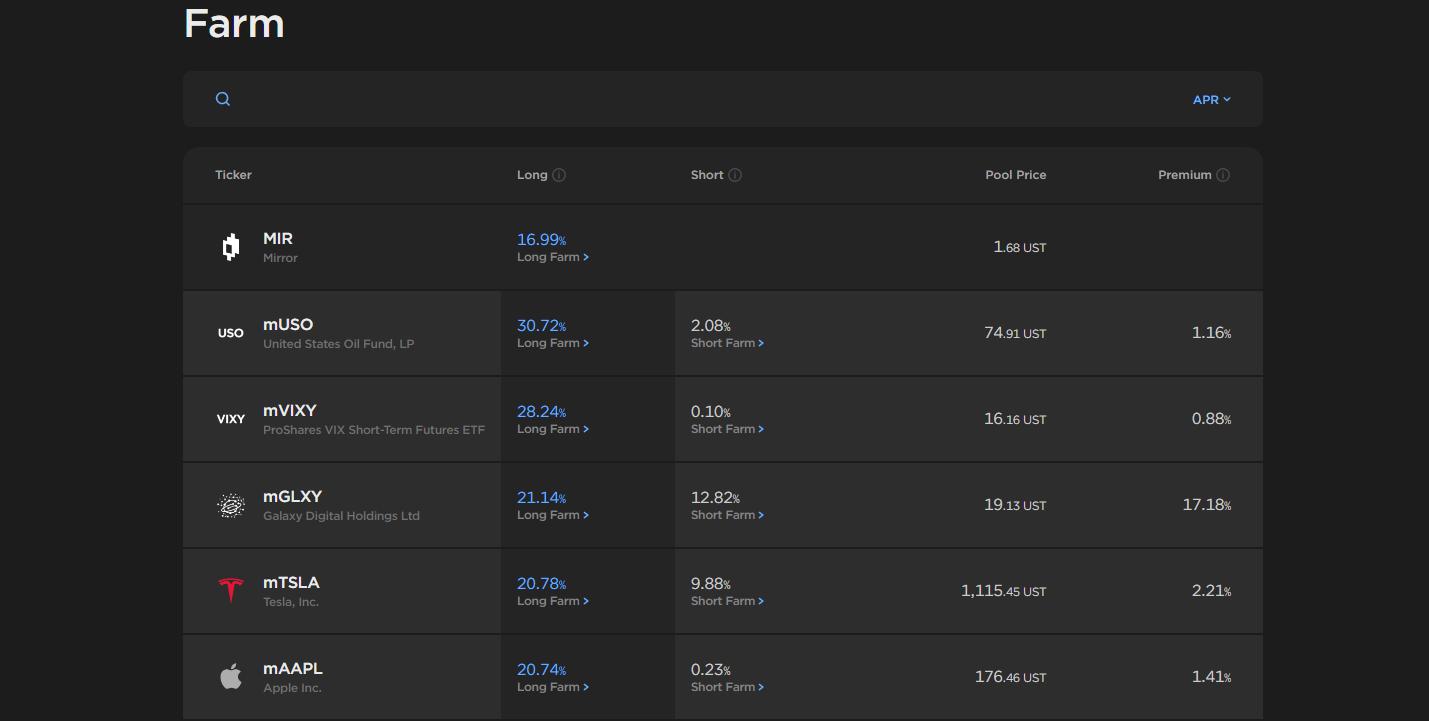Focus the farm search input field

pos(700,99)
